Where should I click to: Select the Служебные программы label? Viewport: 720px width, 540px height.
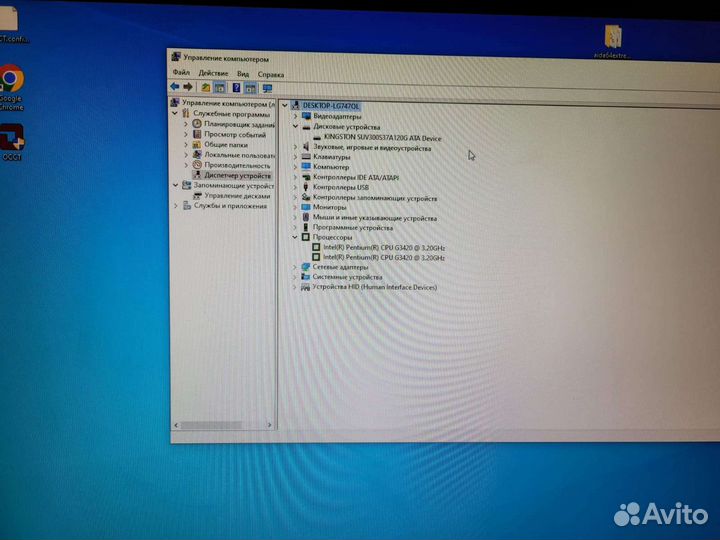point(231,113)
